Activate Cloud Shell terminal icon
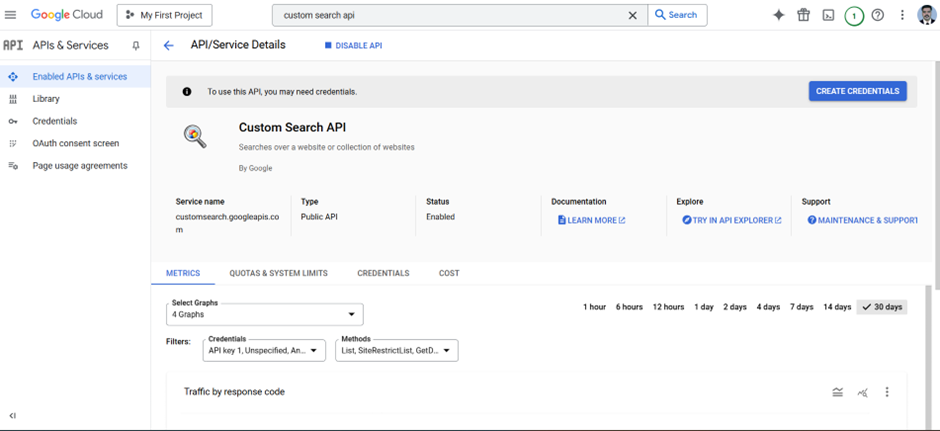 (828, 16)
